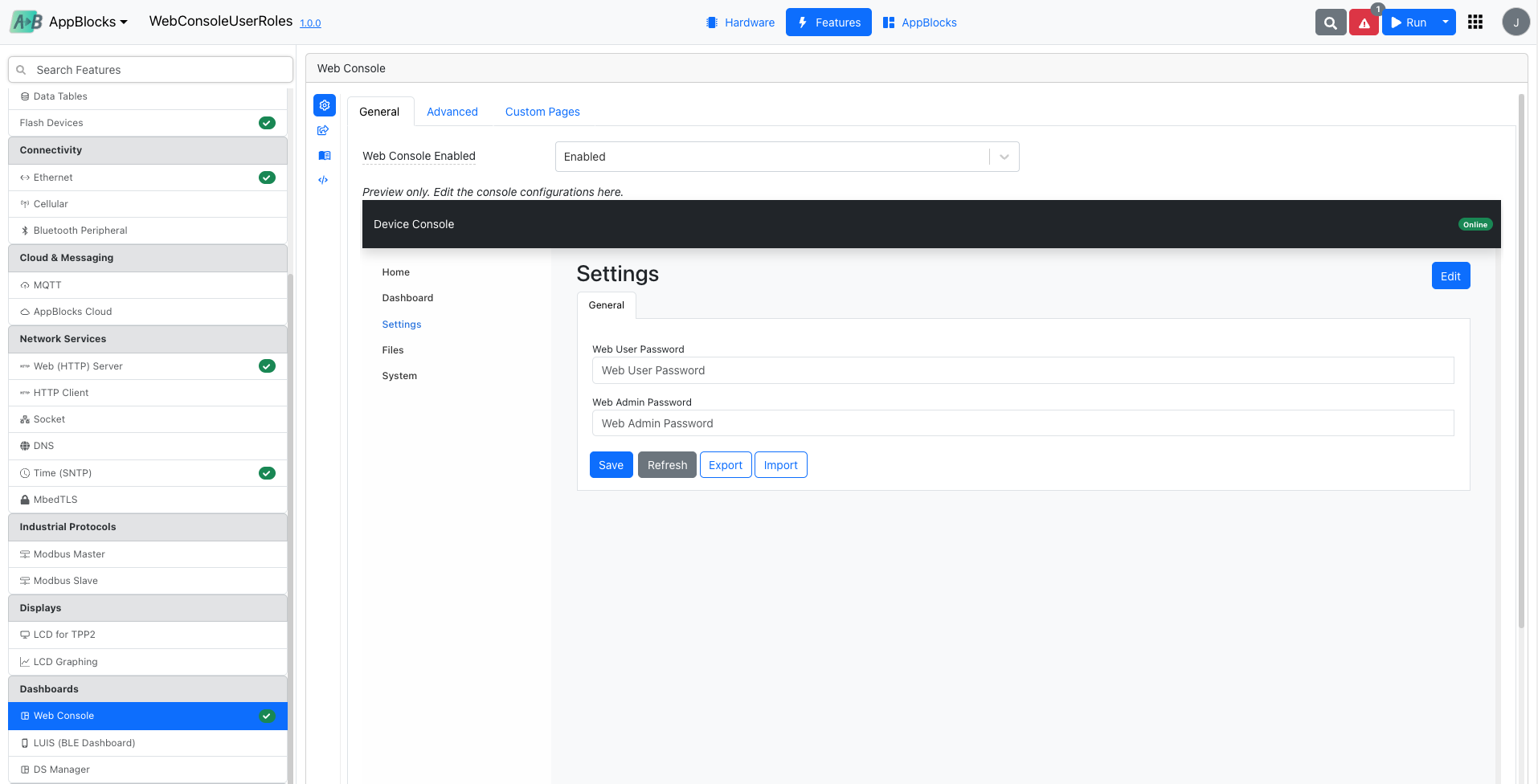
Task: Collapse the Displays section header
Action: pos(148,608)
